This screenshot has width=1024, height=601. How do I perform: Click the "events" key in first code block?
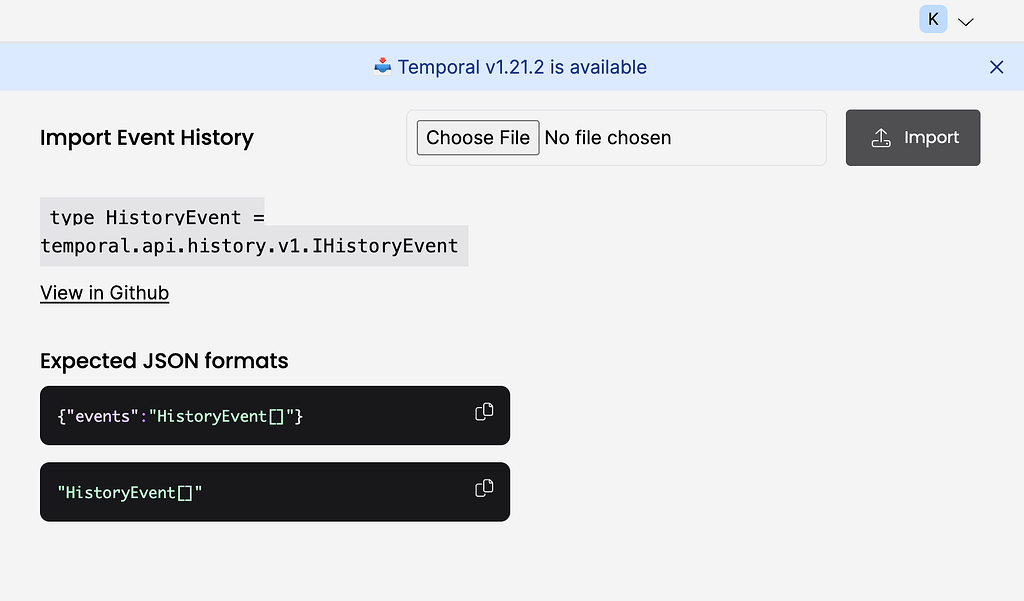tap(103, 416)
